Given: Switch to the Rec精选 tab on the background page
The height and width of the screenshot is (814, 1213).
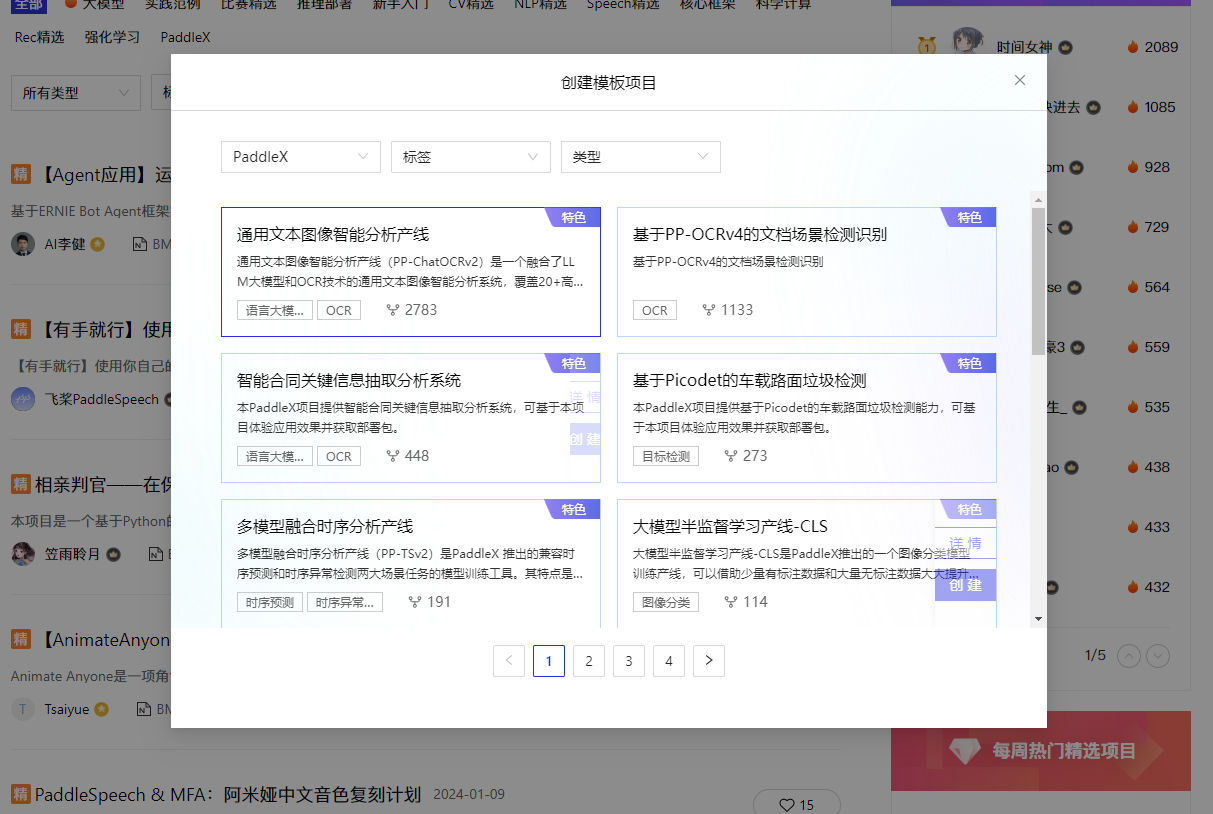Looking at the screenshot, I should 39,37.
